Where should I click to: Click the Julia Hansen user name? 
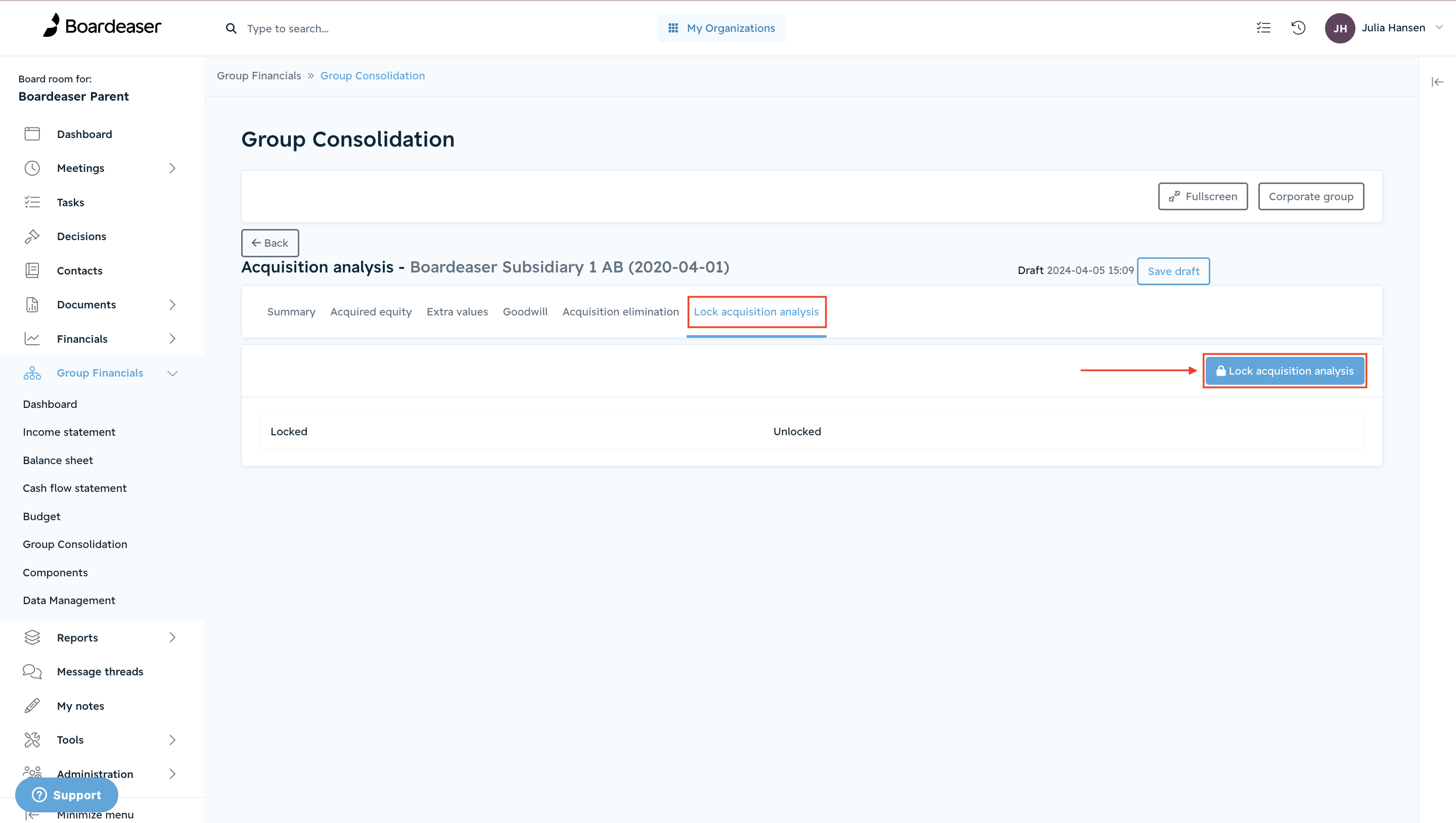1393,28
